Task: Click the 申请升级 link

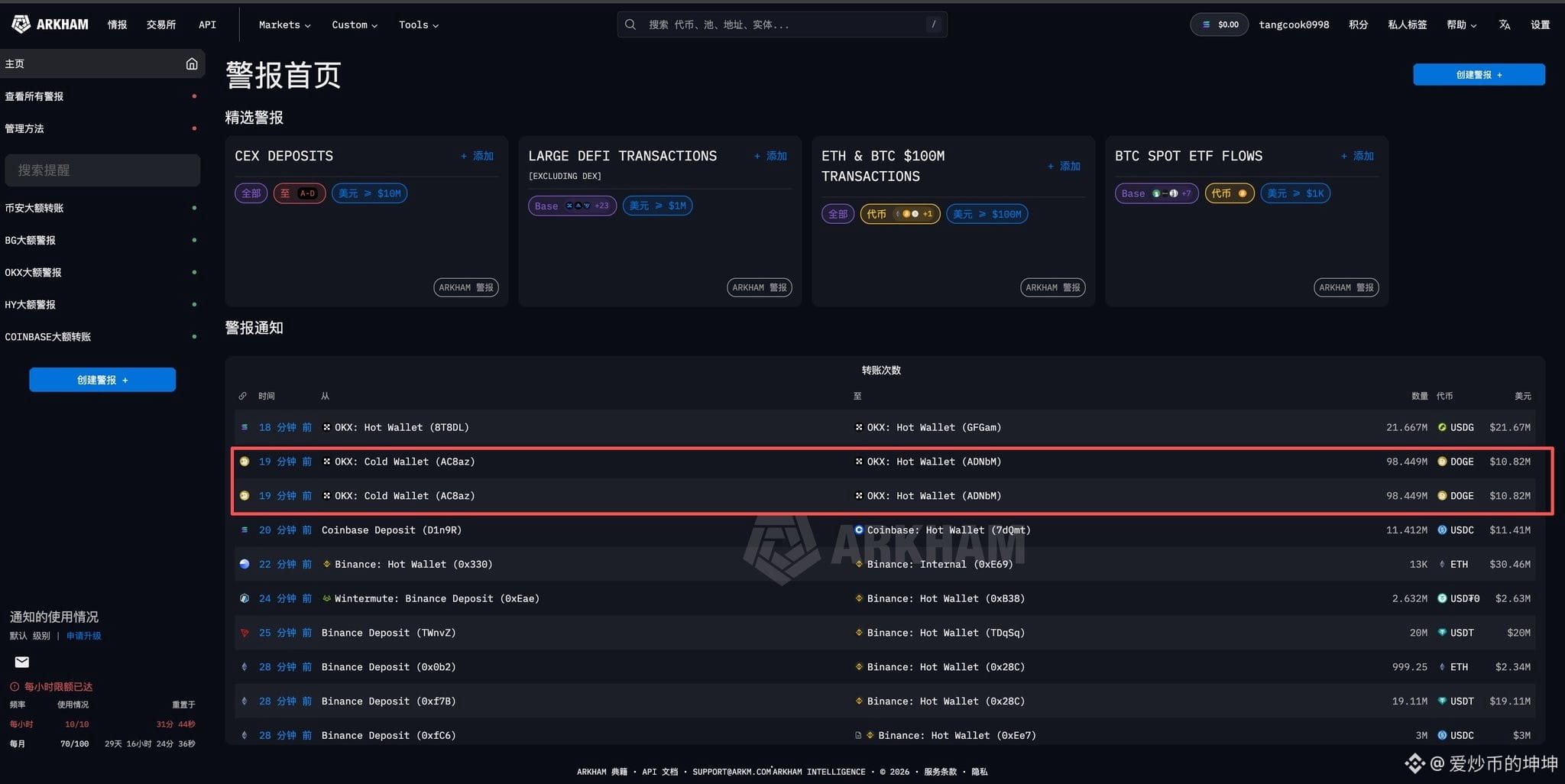Action: pyautogui.click(x=83, y=636)
